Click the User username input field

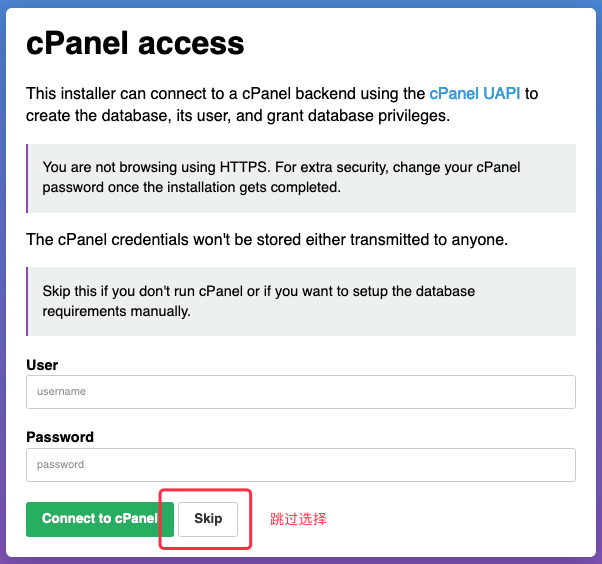tap(300, 392)
